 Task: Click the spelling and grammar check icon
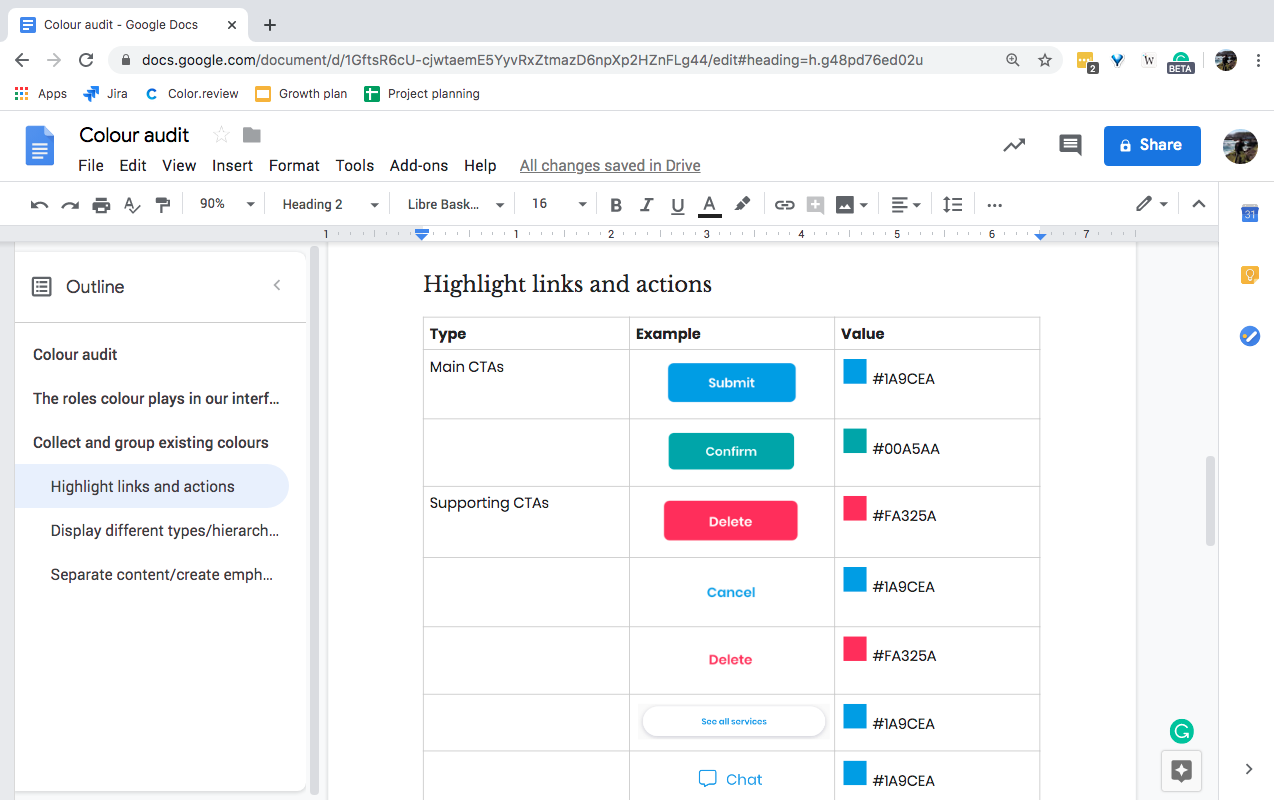(x=132, y=204)
